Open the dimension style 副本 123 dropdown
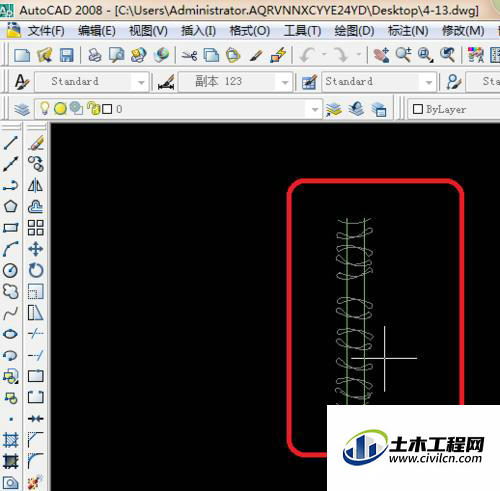The image size is (500, 491). pos(285,82)
